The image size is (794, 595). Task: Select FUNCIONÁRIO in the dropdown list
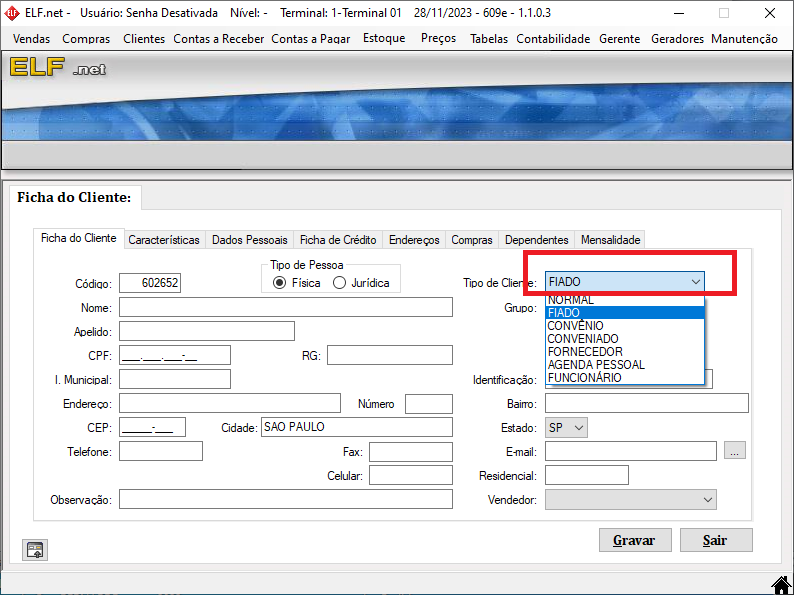pyautogui.click(x=625, y=378)
